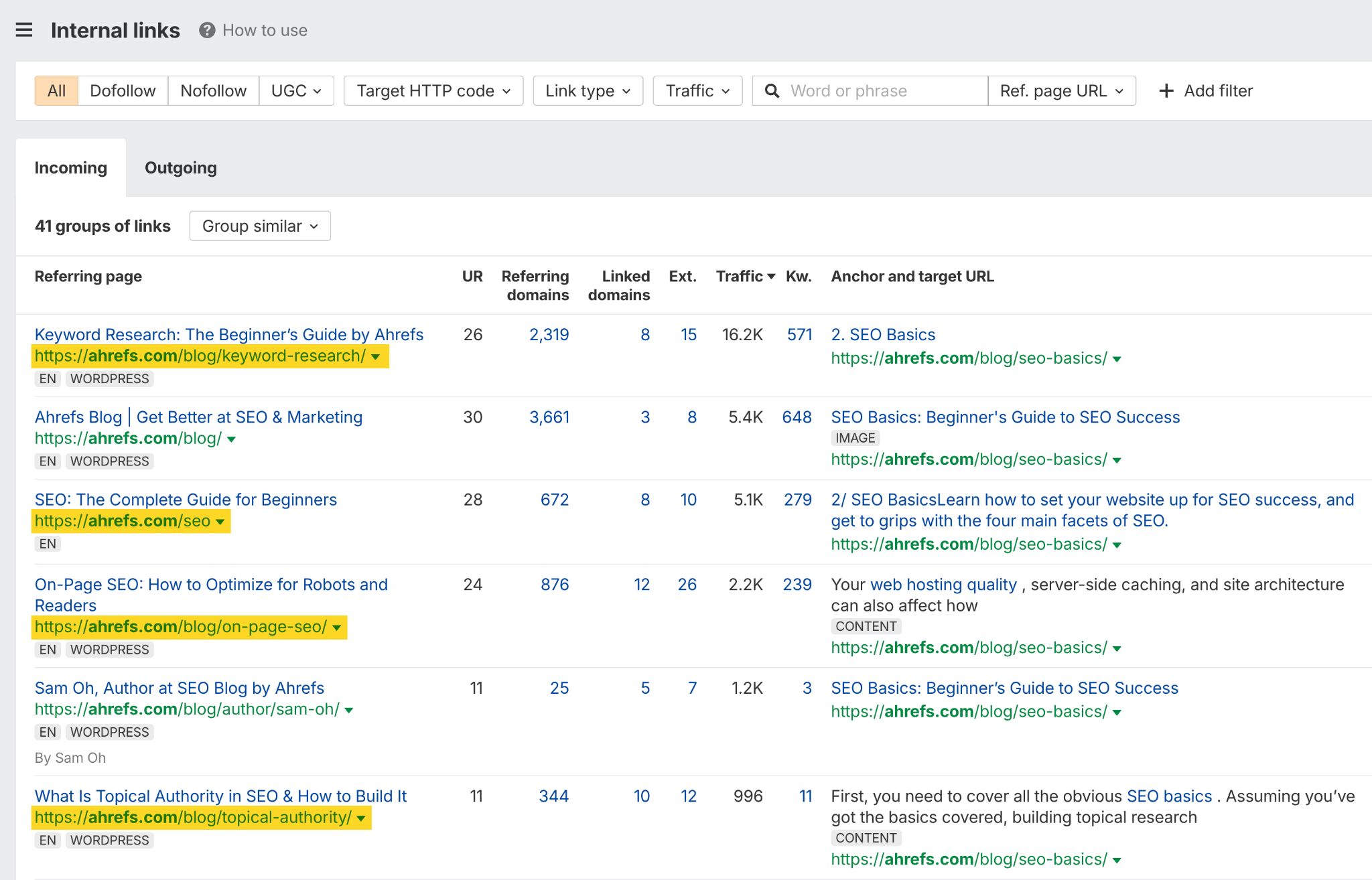Expand URL options for ahrefs.com/blog/topical-authority/
Viewport: 1372px width, 880px height.
360,818
